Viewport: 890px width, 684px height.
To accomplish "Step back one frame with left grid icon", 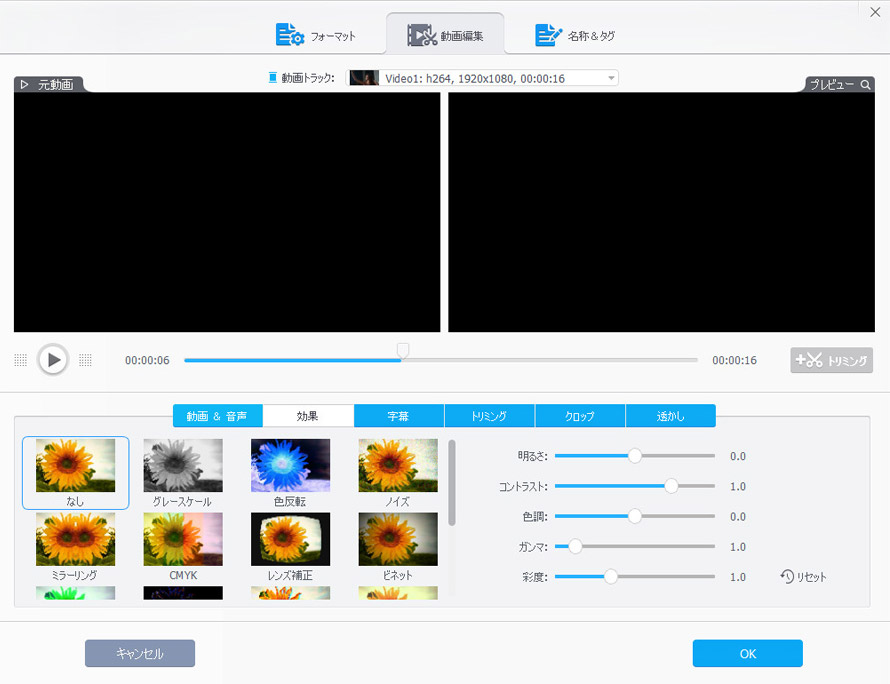I will coord(20,360).
